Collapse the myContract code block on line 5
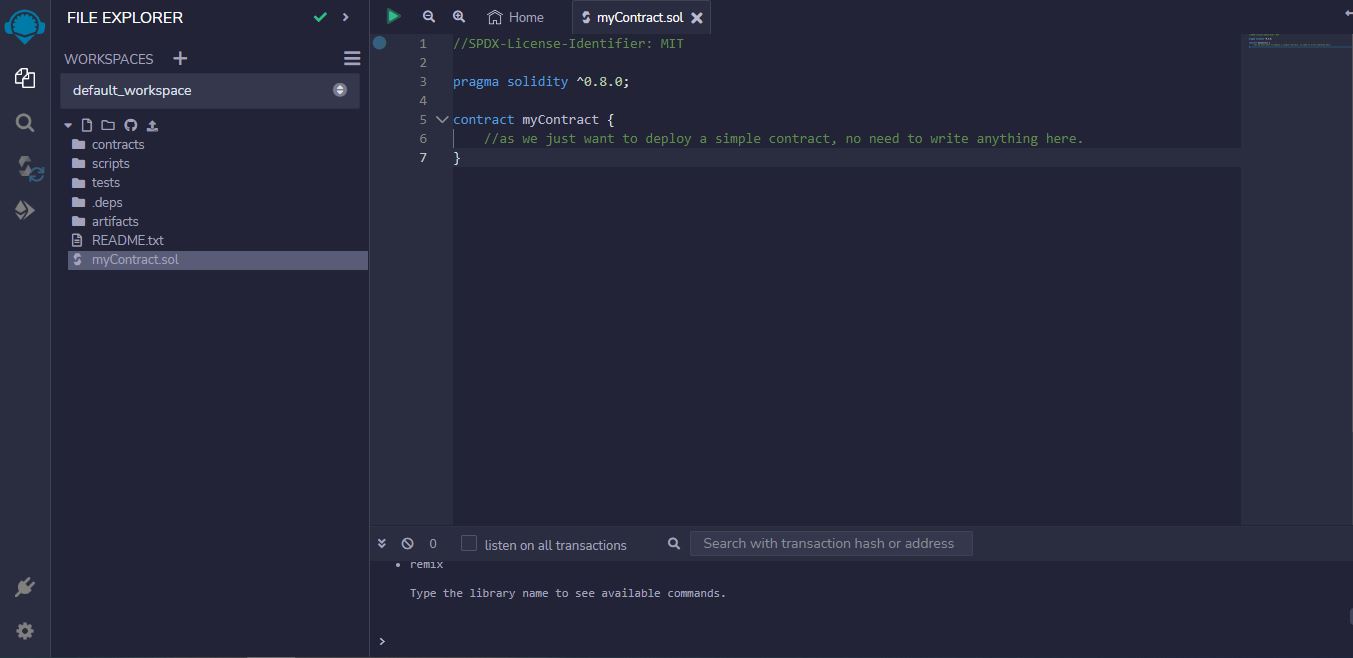 point(442,119)
